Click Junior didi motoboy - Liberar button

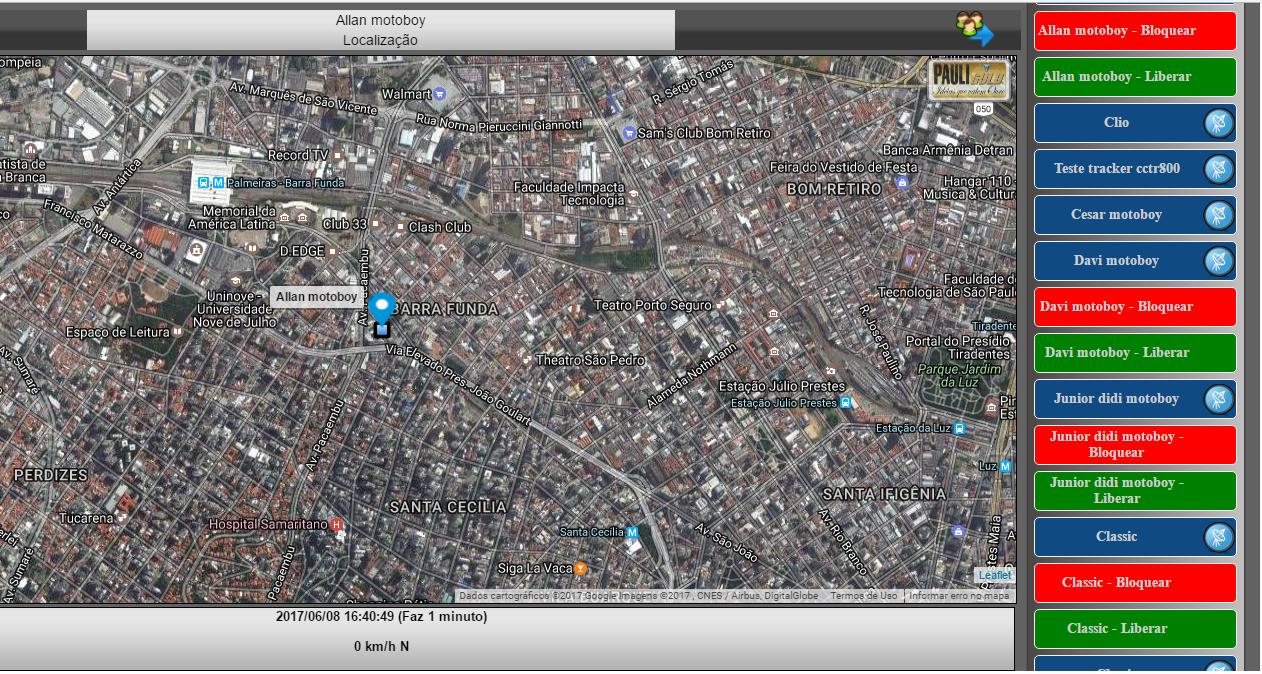pos(1135,491)
